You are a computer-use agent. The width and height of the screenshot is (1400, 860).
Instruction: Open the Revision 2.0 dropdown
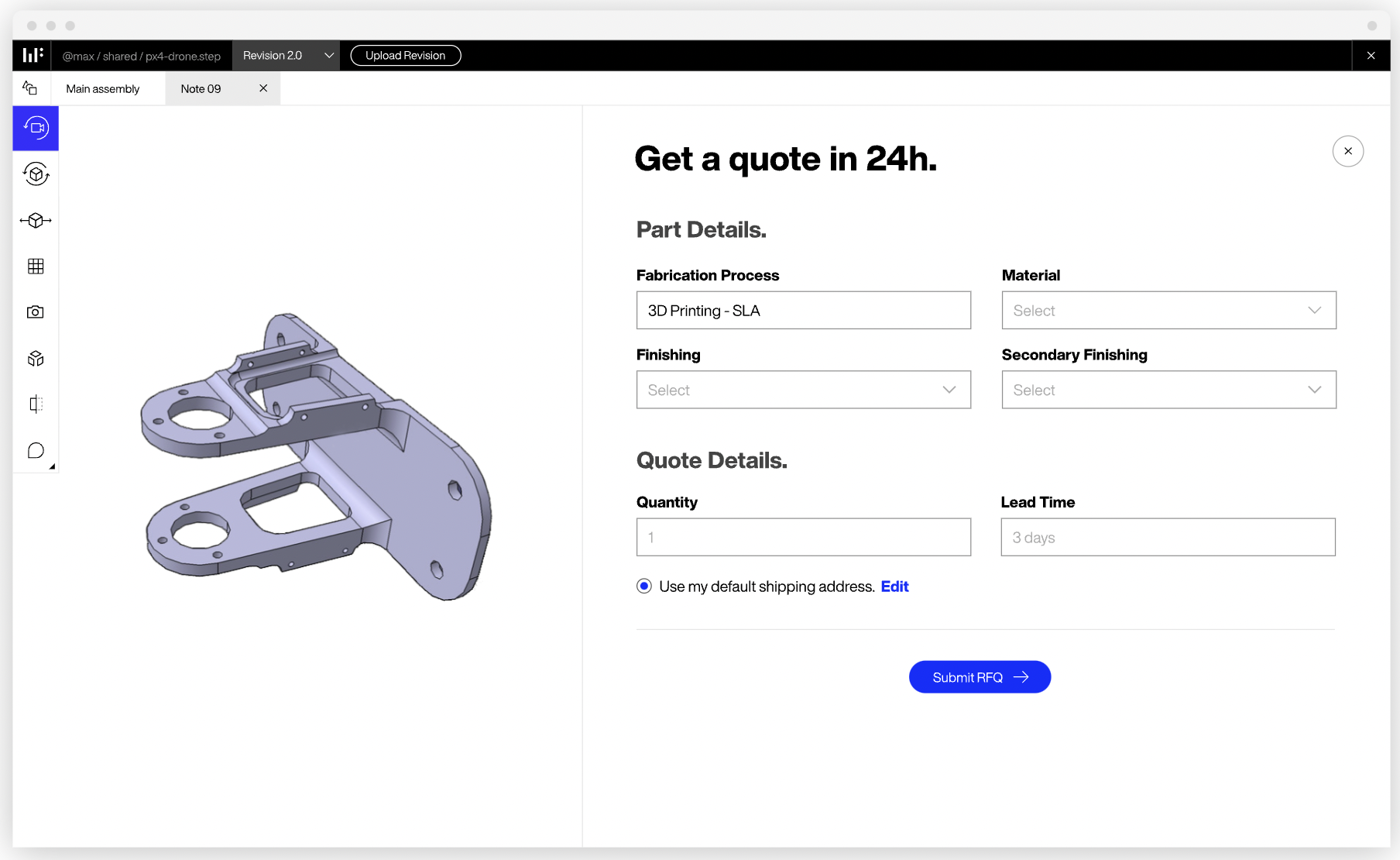285,55
